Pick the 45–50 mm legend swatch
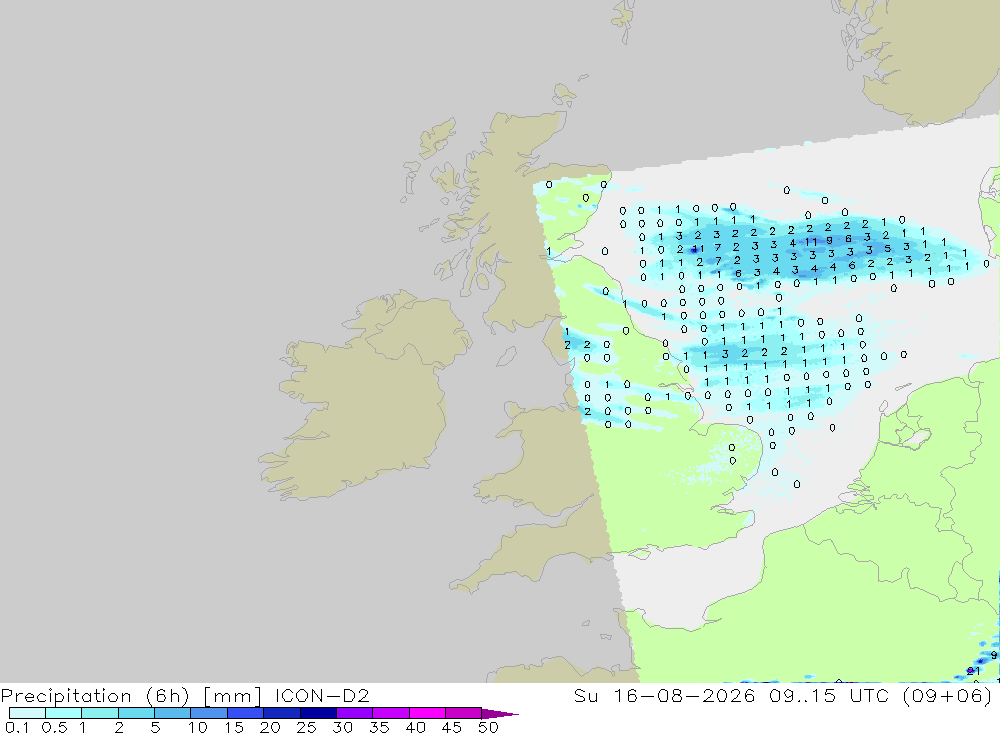The width and height of the screenshot is (1000, 733). (x=463, y=713)
